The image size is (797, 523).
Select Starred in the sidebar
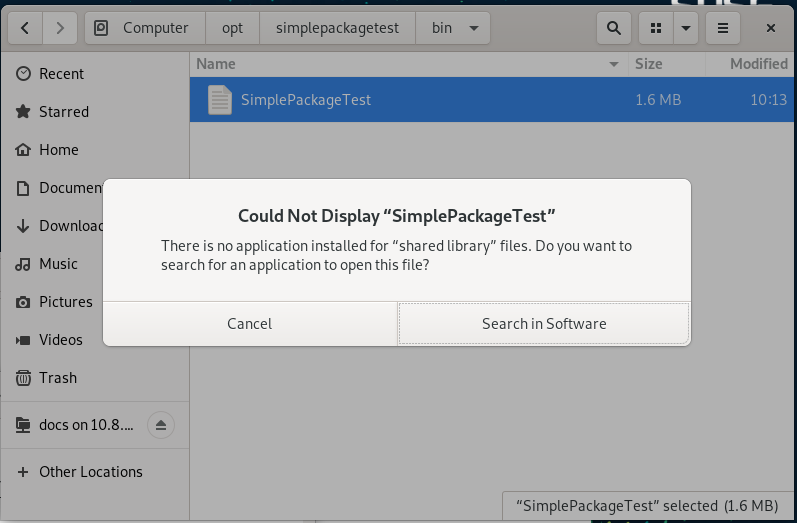63,112
